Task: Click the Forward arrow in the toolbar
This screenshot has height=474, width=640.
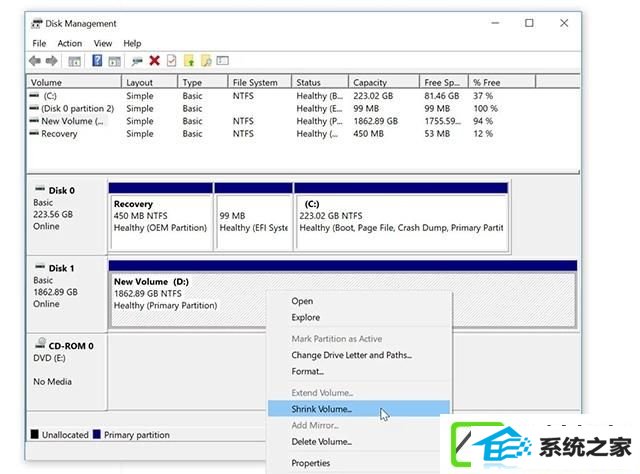Action: point(52,61)
